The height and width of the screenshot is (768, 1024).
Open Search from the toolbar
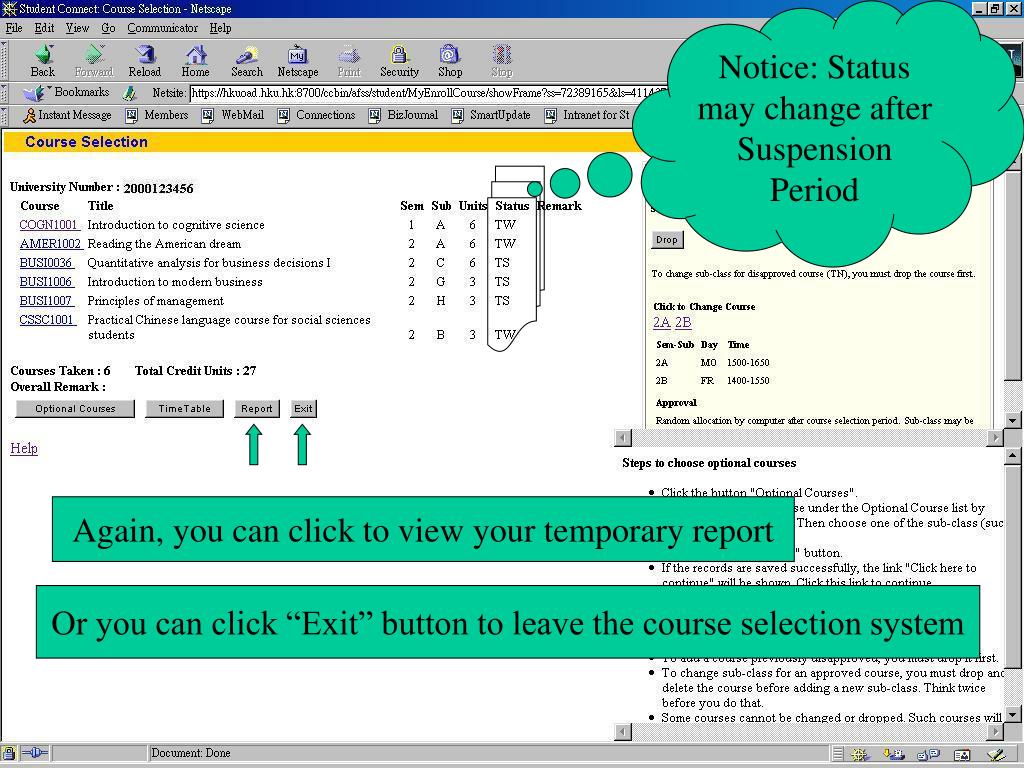click(247, 61)
